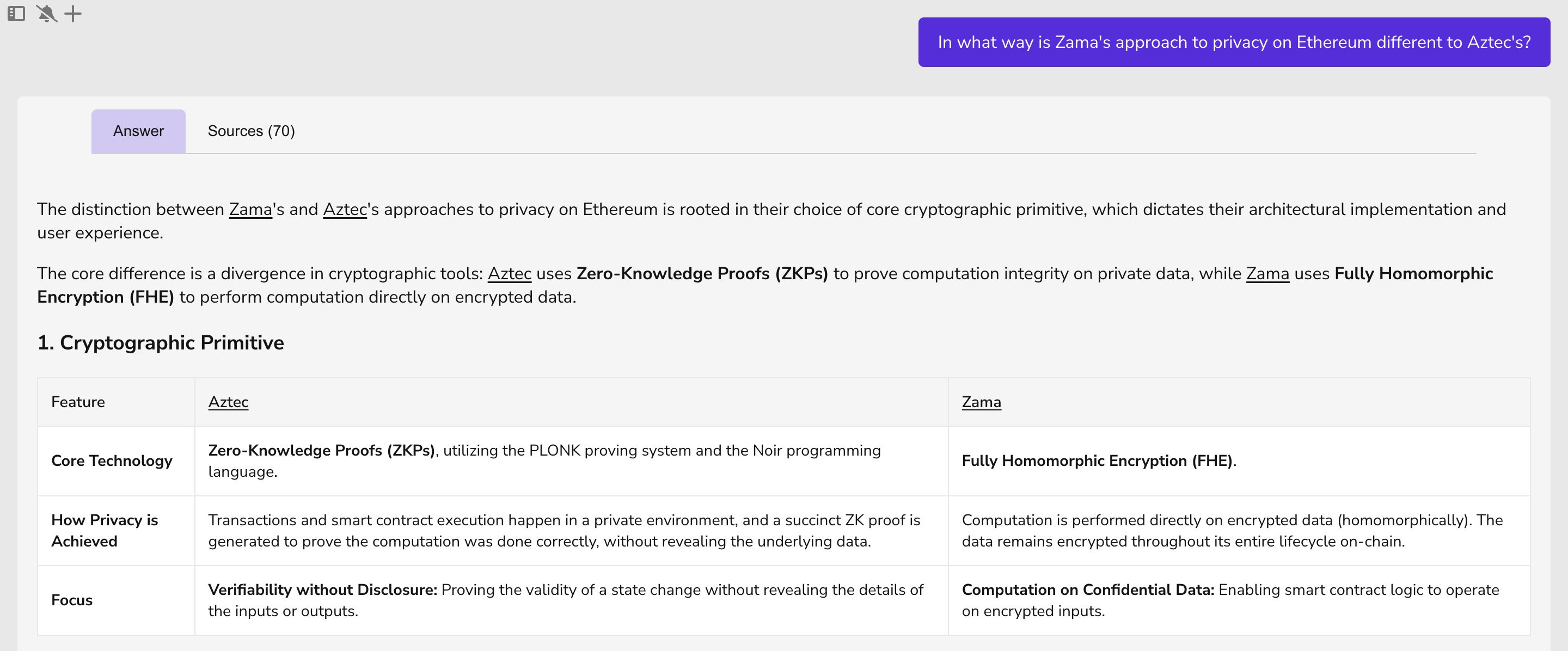Image resolution: width=1568 pixels, height=651 pixels.
Task: Click Aztec link before 'uses Zero-Knowledge Proofs'
Action: point(509,274)
